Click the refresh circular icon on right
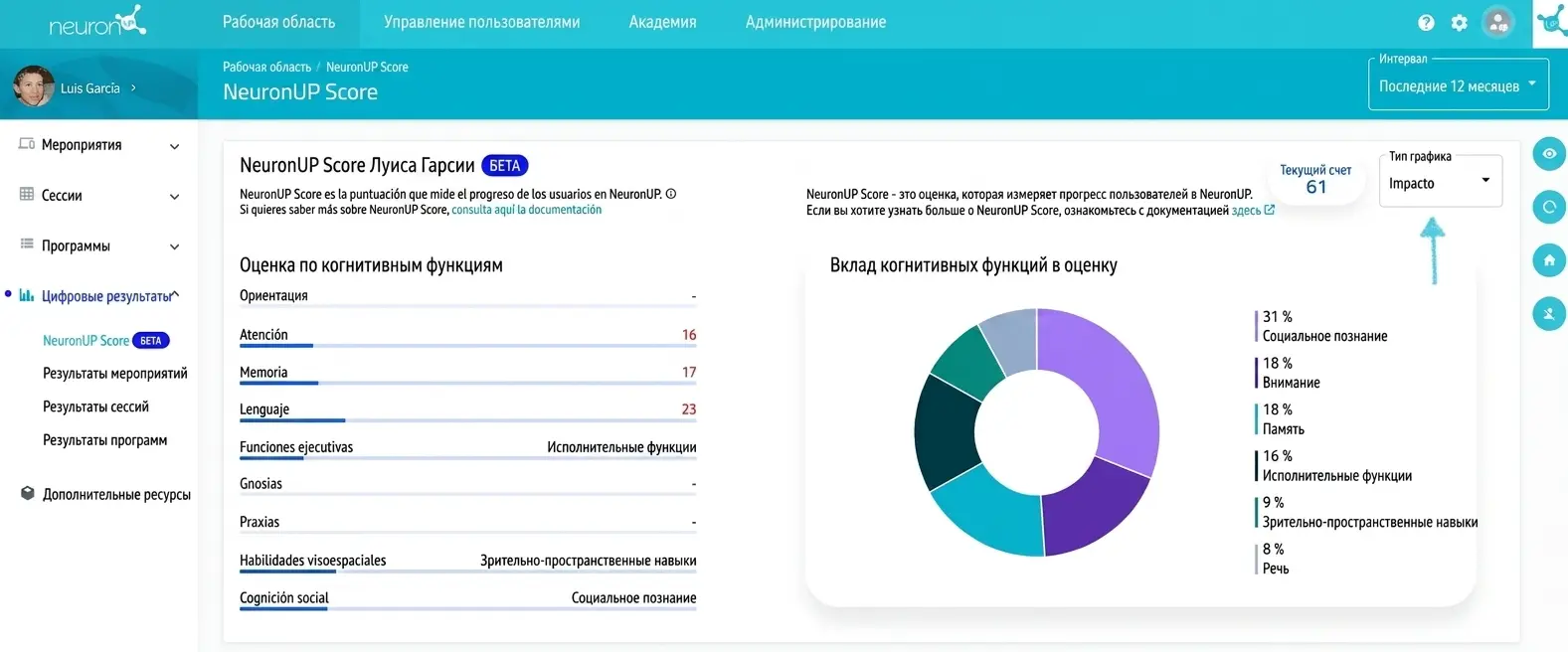Viewport: 1568px width, 652px height. 1549,207
